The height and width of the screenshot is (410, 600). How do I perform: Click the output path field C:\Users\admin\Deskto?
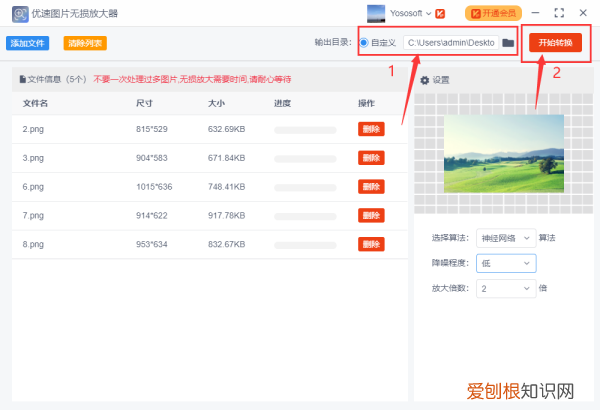click(x=451, y=42)
